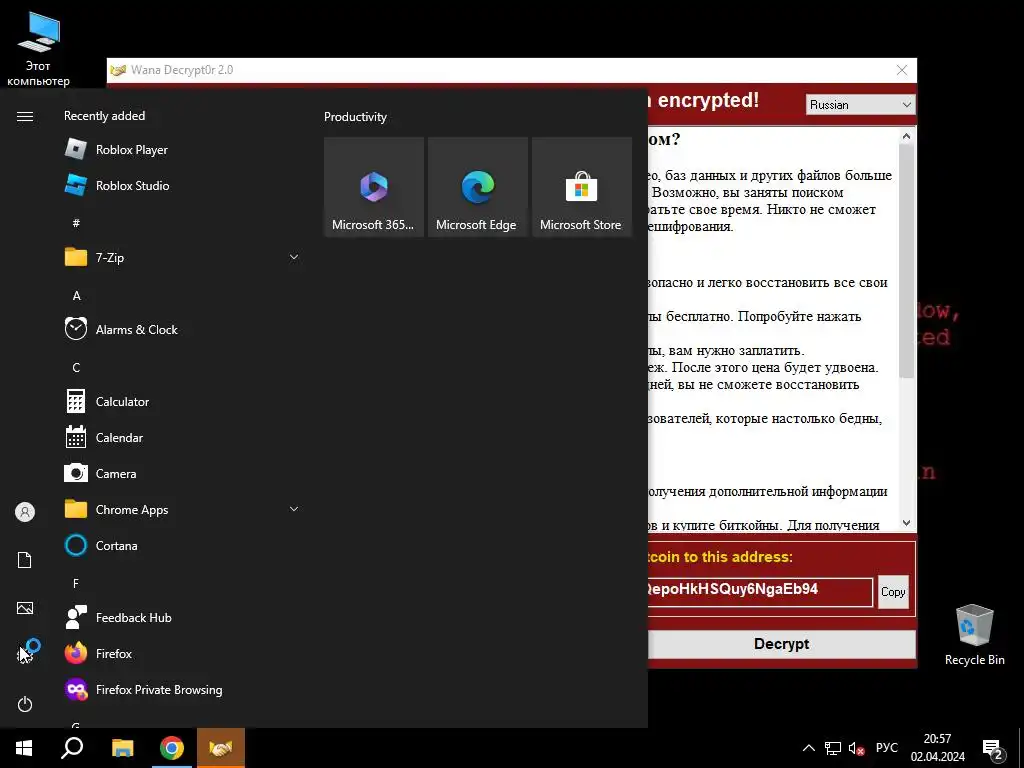Click Copy button next to bitcoin address
This screenshot has height=768, width=1024.
click(x=893, y=592)
